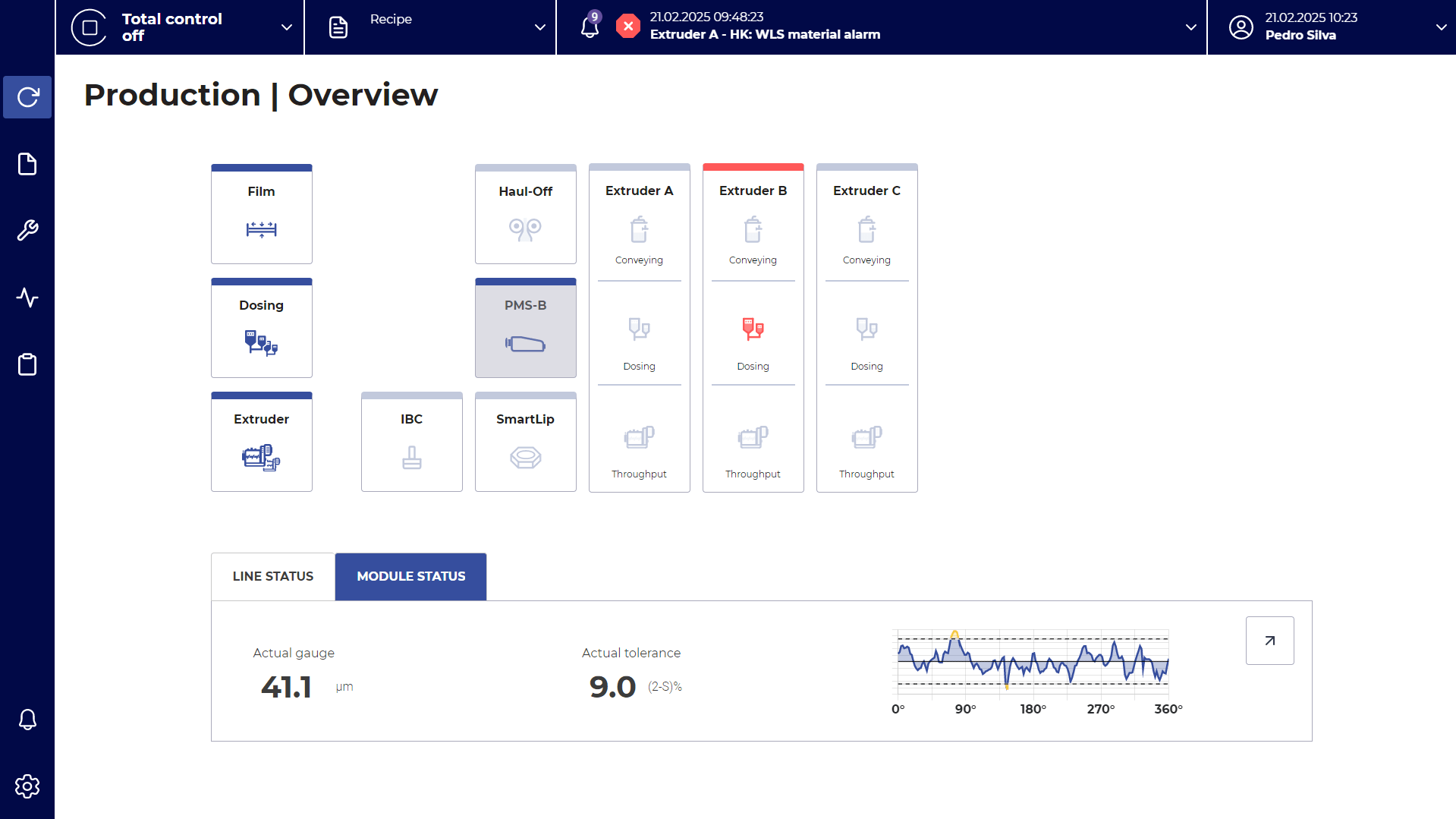
Task: Click the alarm bell with 9 notifications
Action: pos(590,27)
